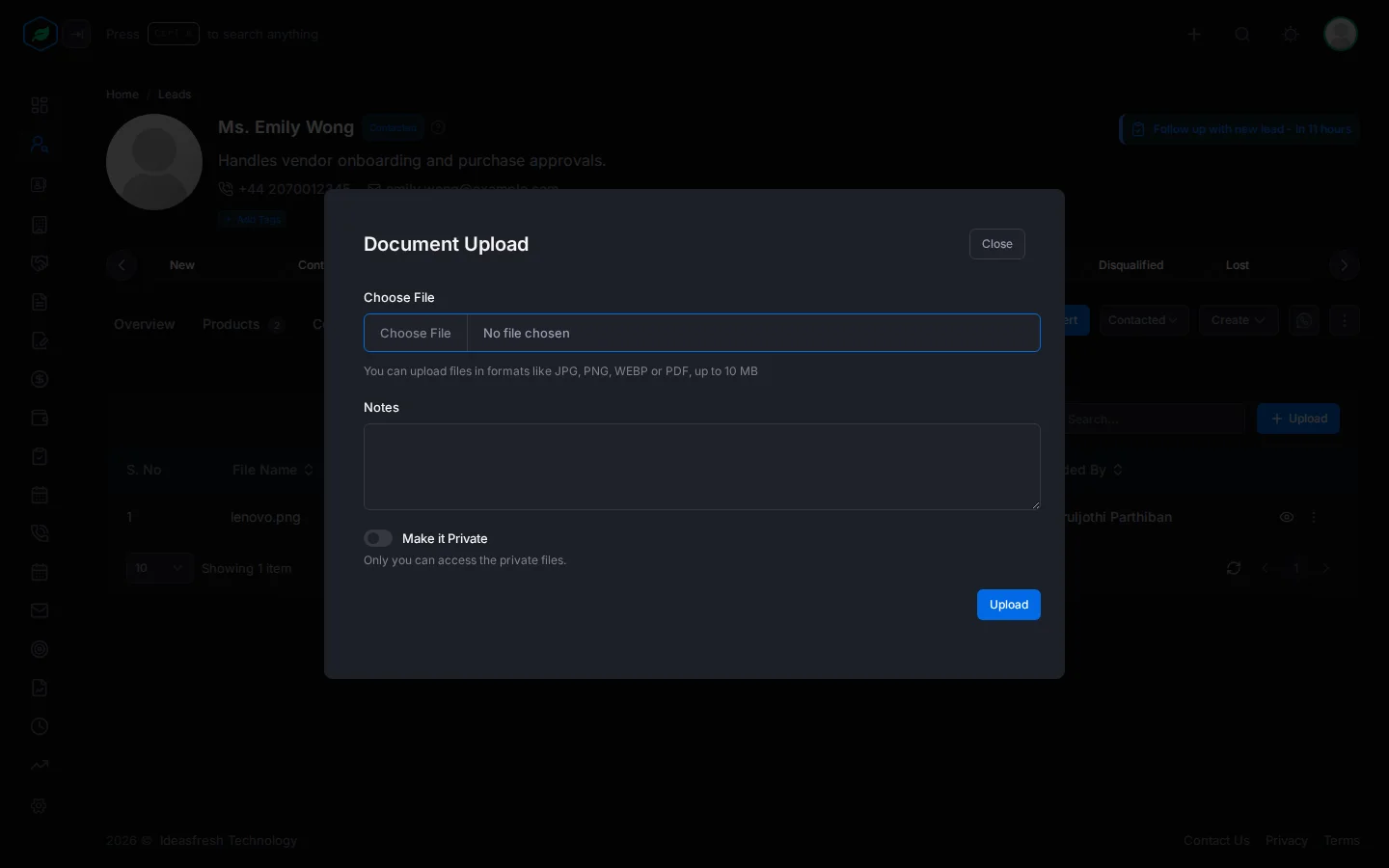The image size is (1389, 868).
Task: Open the row options menu for lenovo.png
Action: pyautogui.click(x=1314, y=517)
